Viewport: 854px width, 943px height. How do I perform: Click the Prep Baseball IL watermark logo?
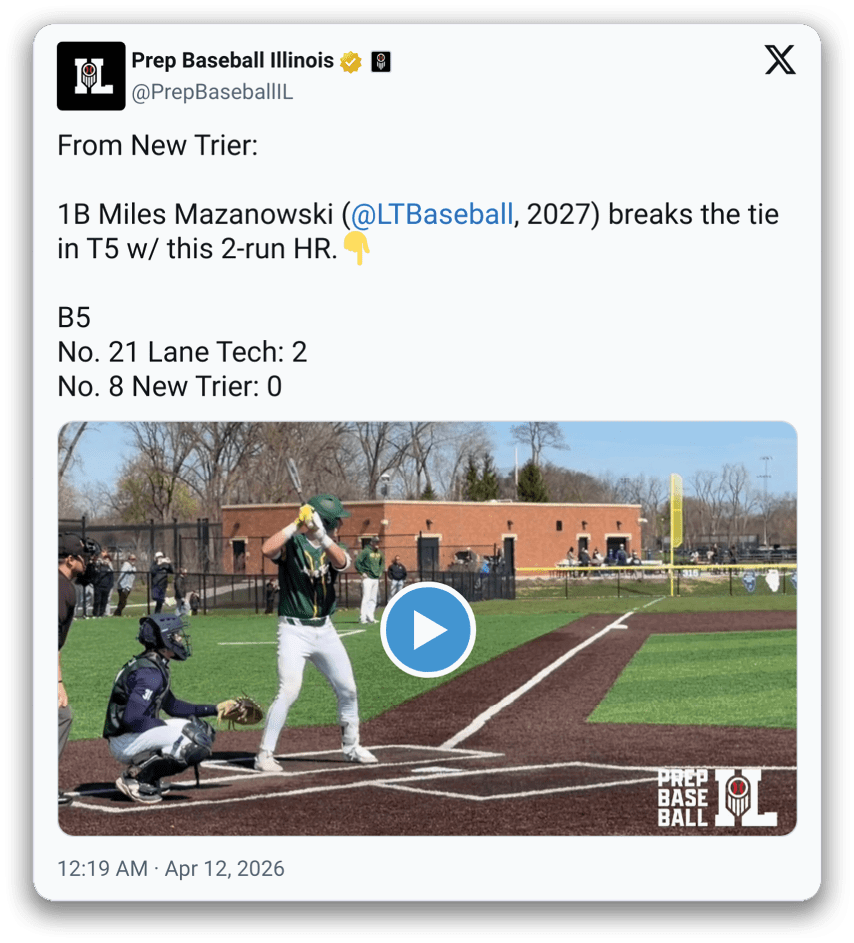click(717, 798)
